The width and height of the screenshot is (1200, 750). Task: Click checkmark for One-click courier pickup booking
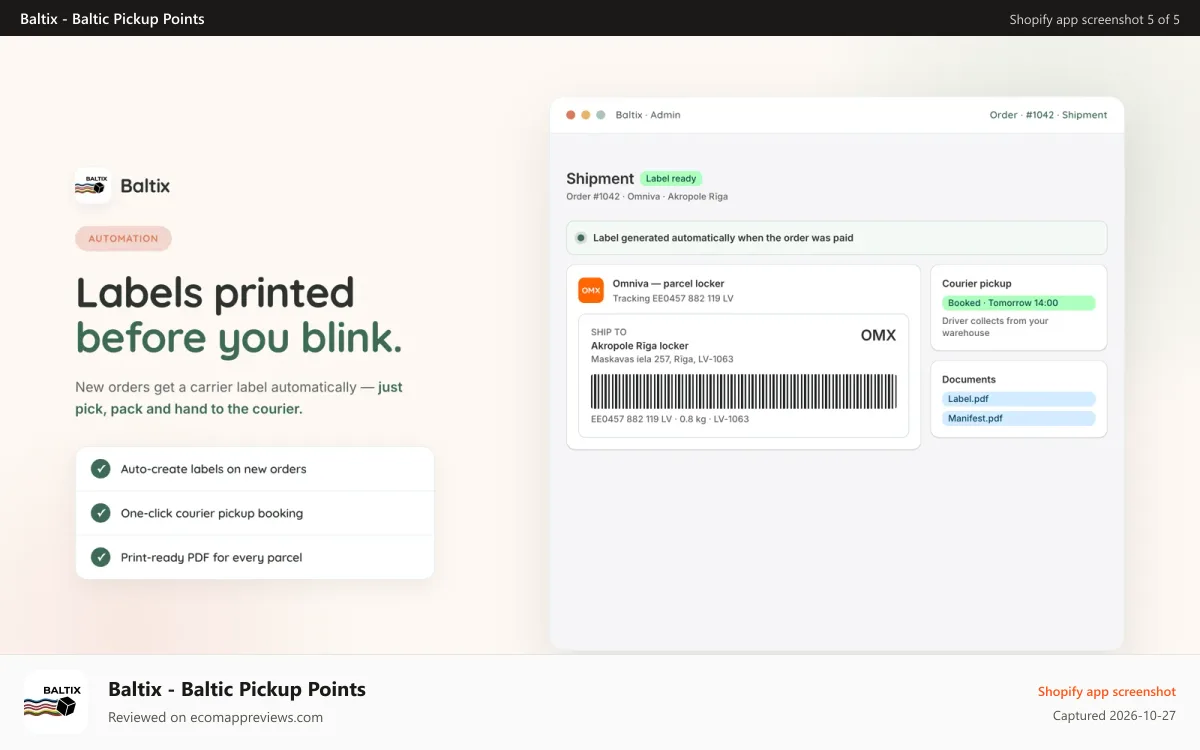click(101, 513)
